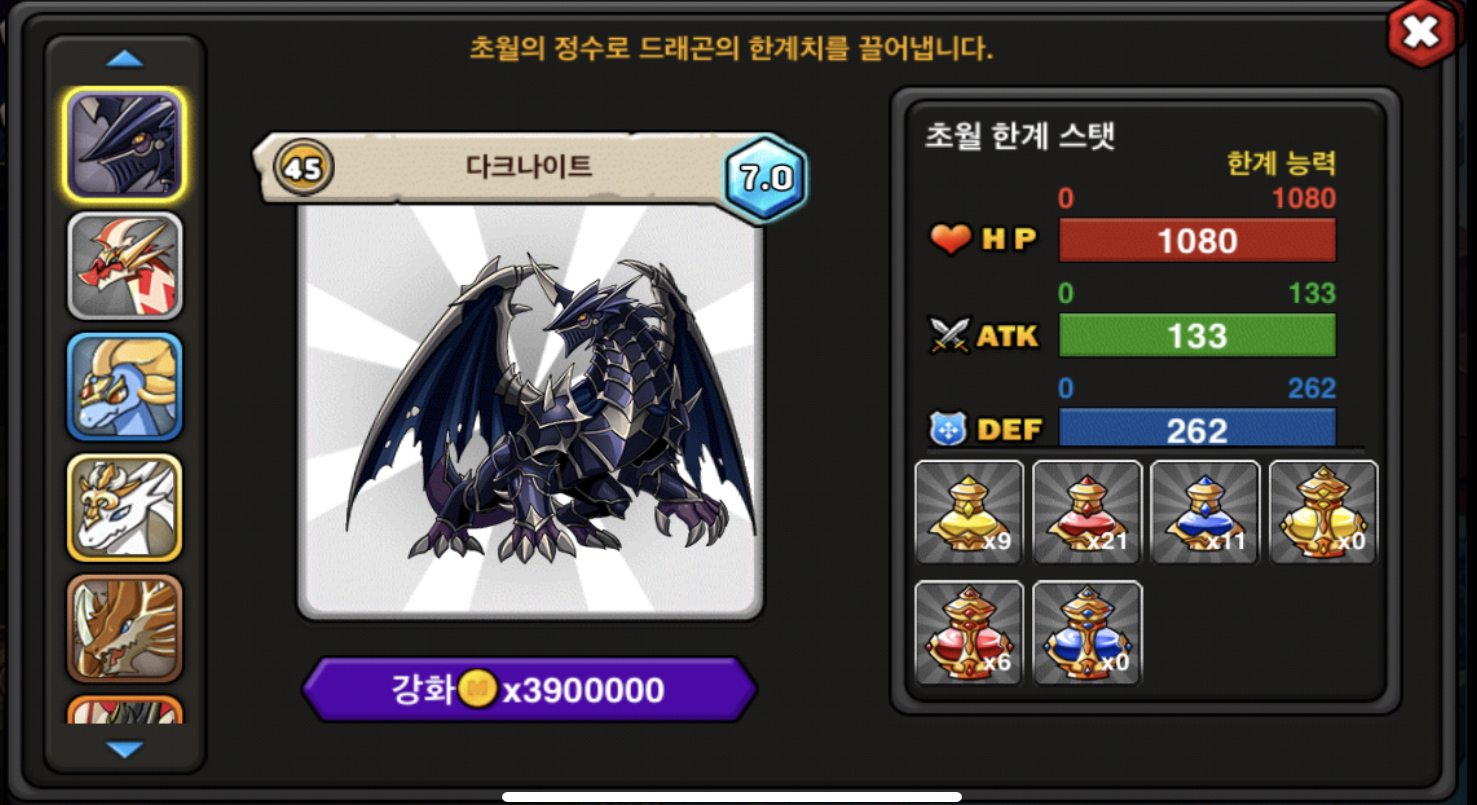Tap the 강화 upgrade button costing 3900000
This screenshot has height=805, width=1477.
[529, 690]
